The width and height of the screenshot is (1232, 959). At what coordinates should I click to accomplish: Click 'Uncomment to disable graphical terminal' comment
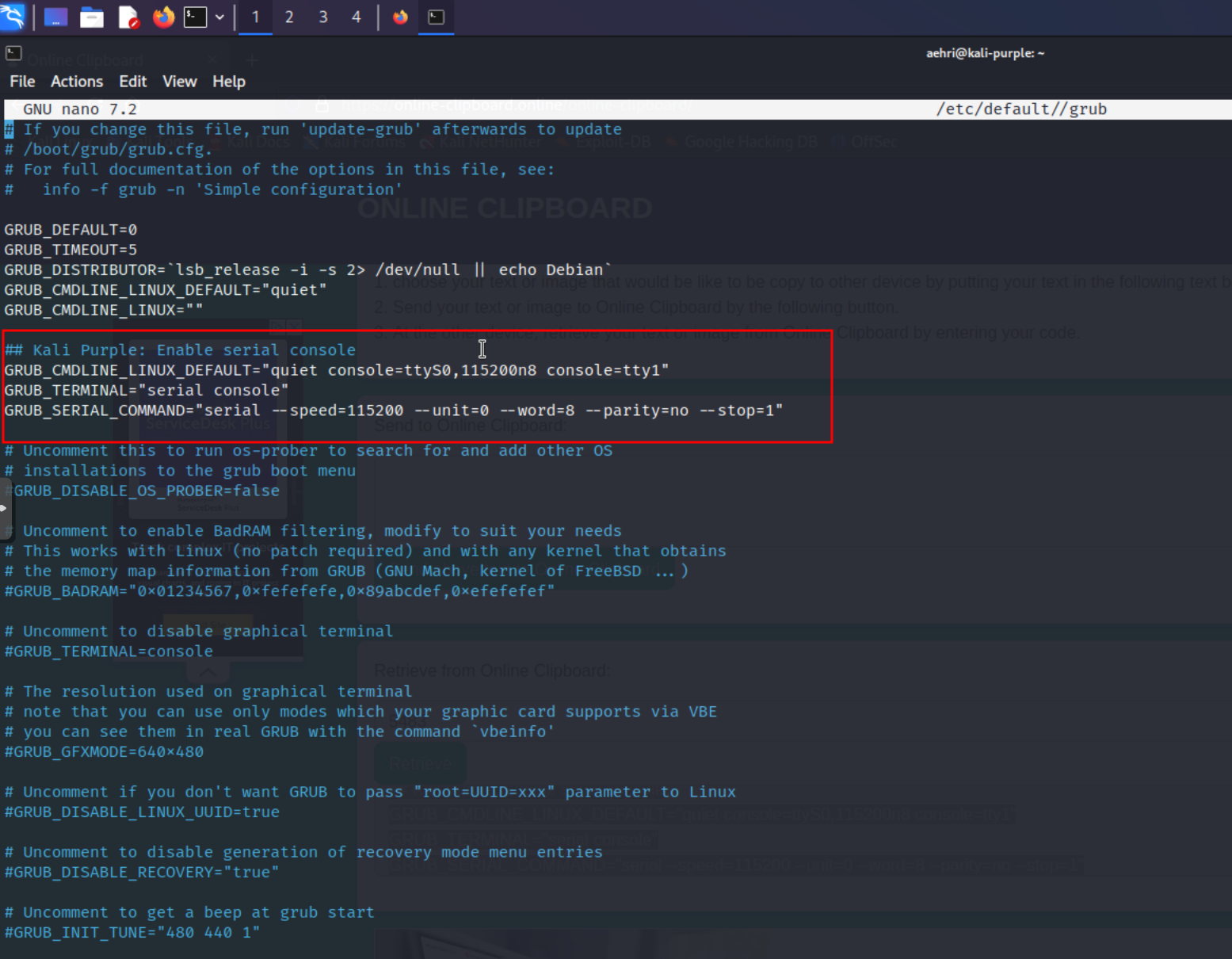coord(199,632)
